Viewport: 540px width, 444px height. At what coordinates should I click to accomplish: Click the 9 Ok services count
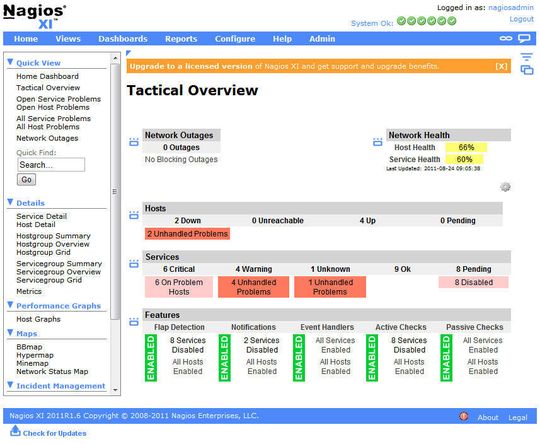402,269
